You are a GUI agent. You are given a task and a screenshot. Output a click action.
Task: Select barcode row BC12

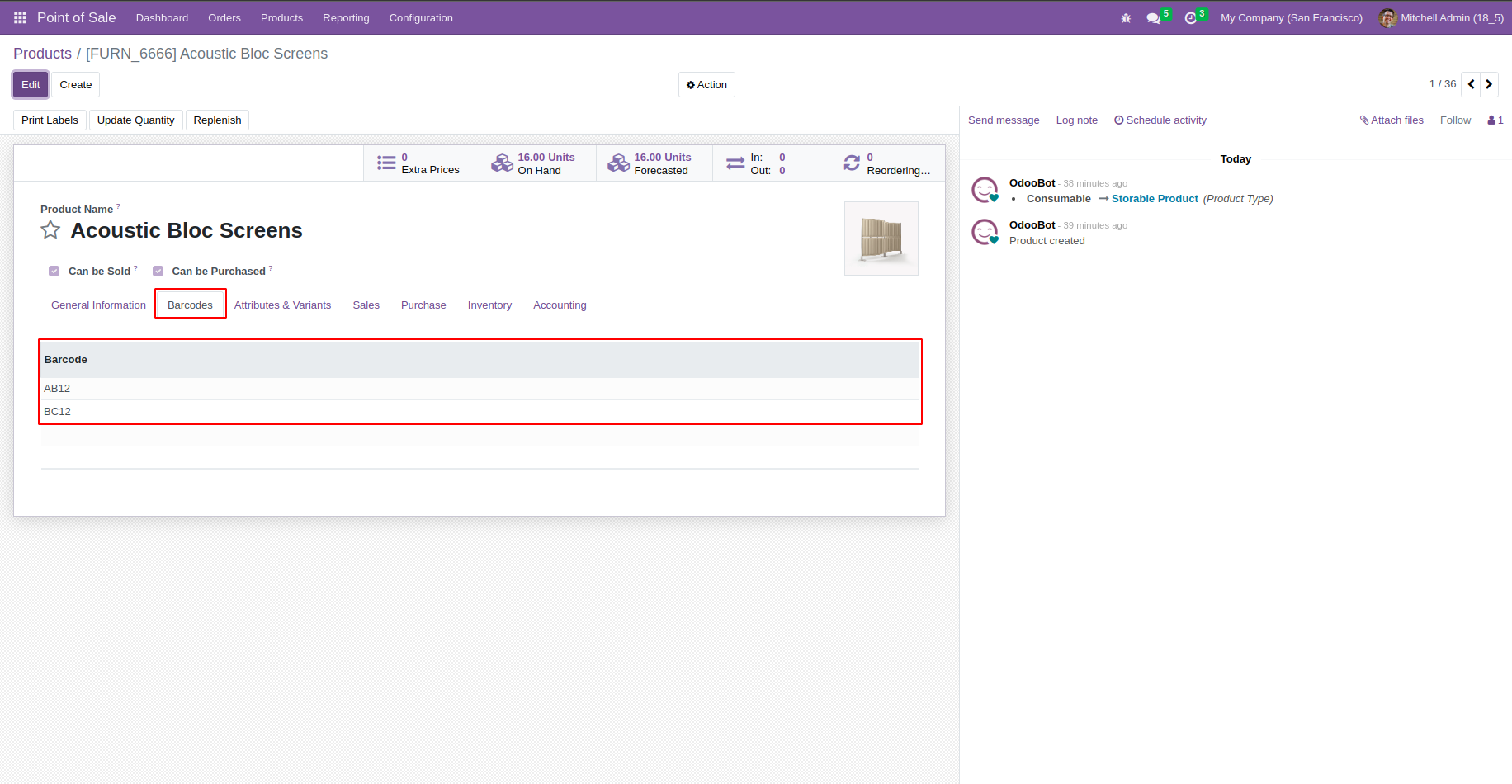pyautogui.click(x=480, y=412)
